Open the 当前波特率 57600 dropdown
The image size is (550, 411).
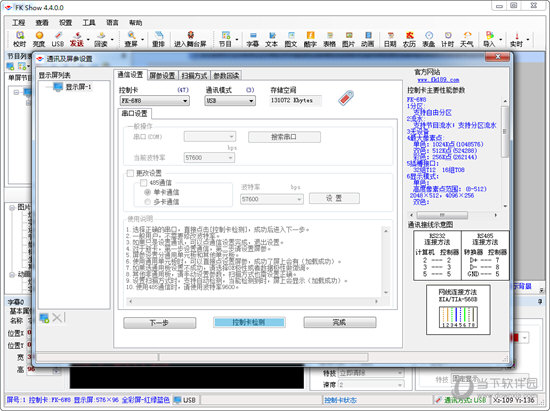tap(209, 158)
